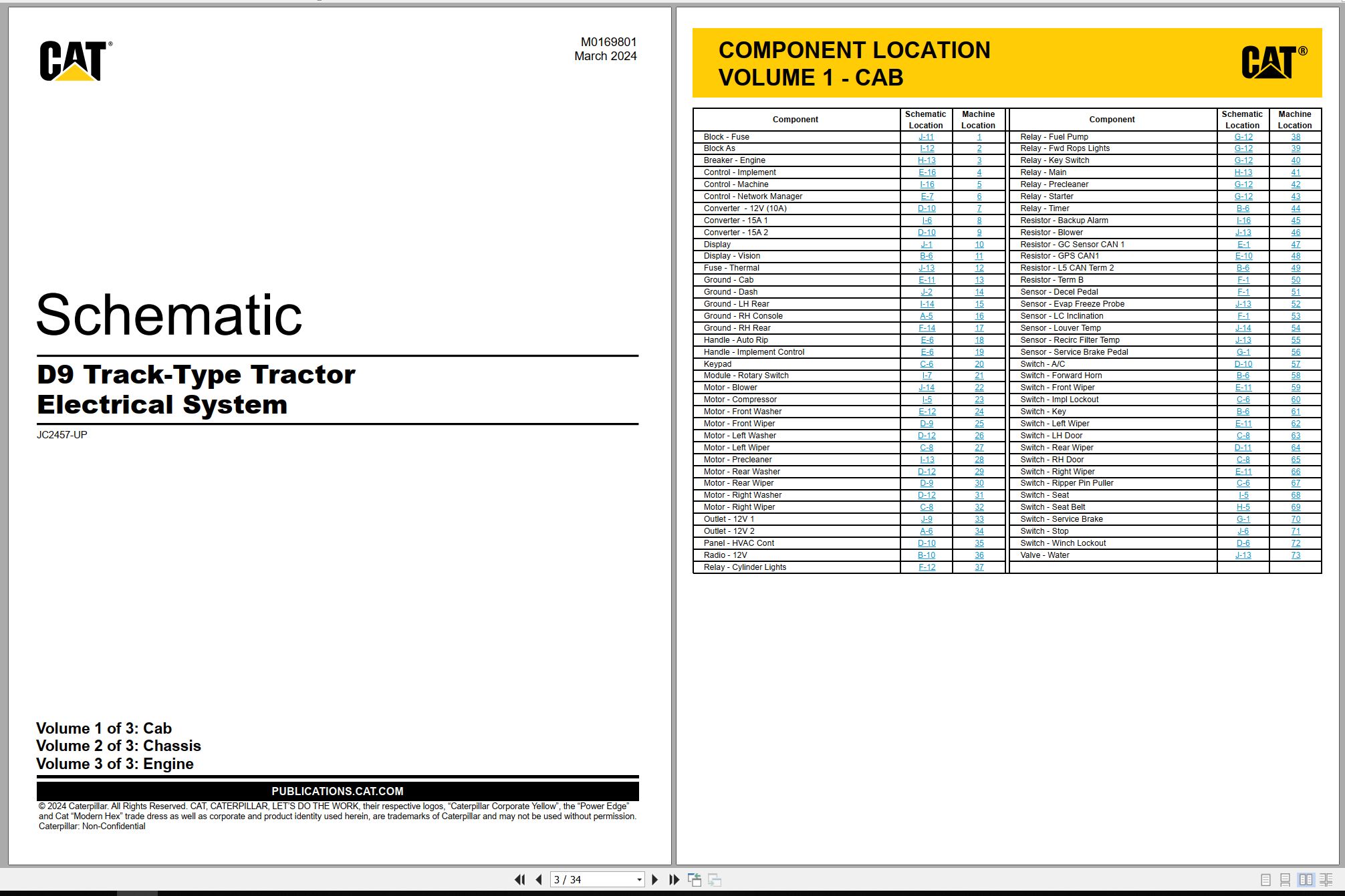
Task: Open schematic link E-11 for Ground - Cab
Action: click(x=927, y=280)
